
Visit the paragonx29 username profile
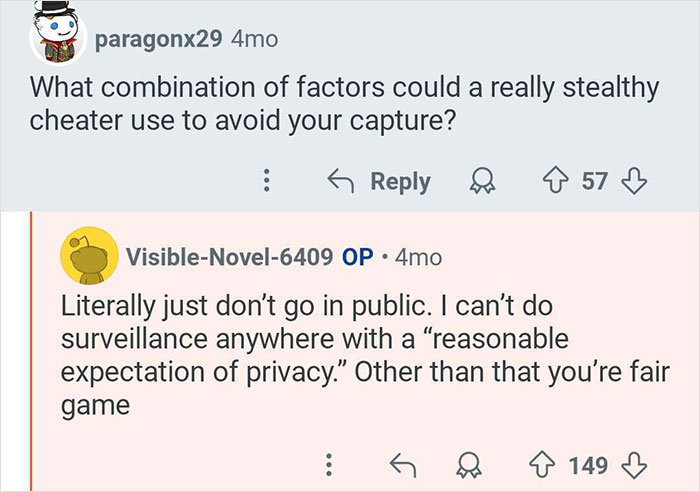click(159, 40)
